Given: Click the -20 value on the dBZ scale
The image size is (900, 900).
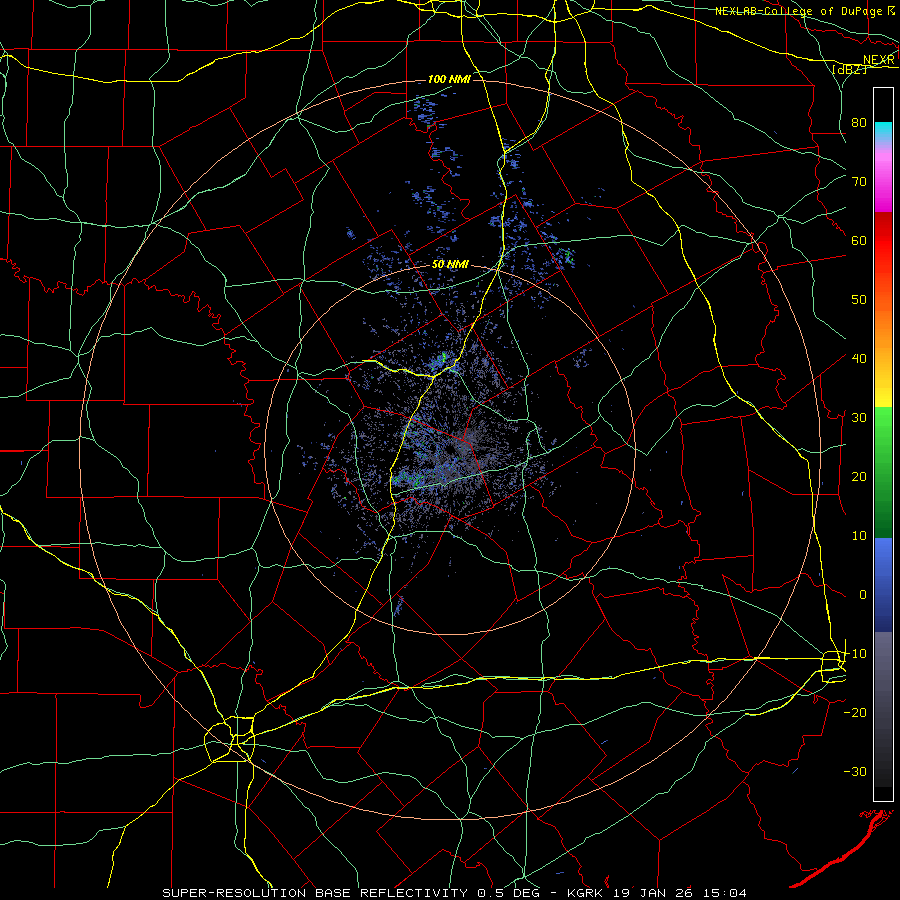Looking at the screenshot, I should click(x=855, y=713).
